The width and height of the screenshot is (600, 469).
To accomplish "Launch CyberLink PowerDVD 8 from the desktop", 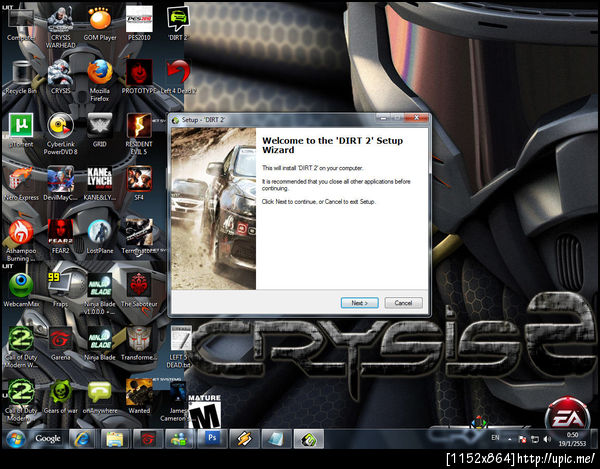I will click(x=60, y=134).
